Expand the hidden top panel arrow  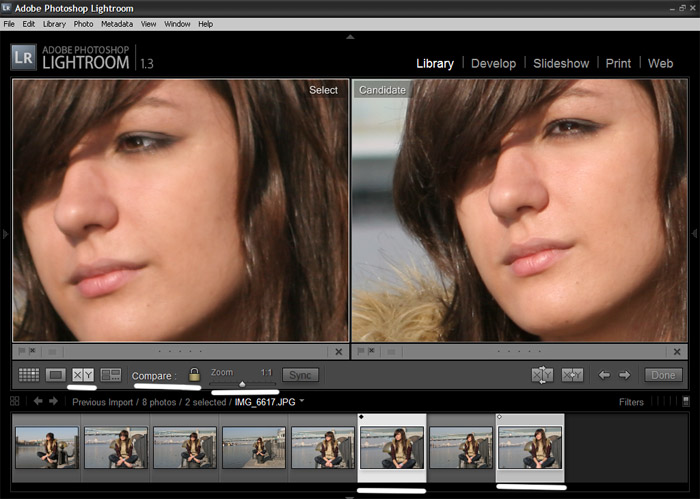(x=350, y=37)
